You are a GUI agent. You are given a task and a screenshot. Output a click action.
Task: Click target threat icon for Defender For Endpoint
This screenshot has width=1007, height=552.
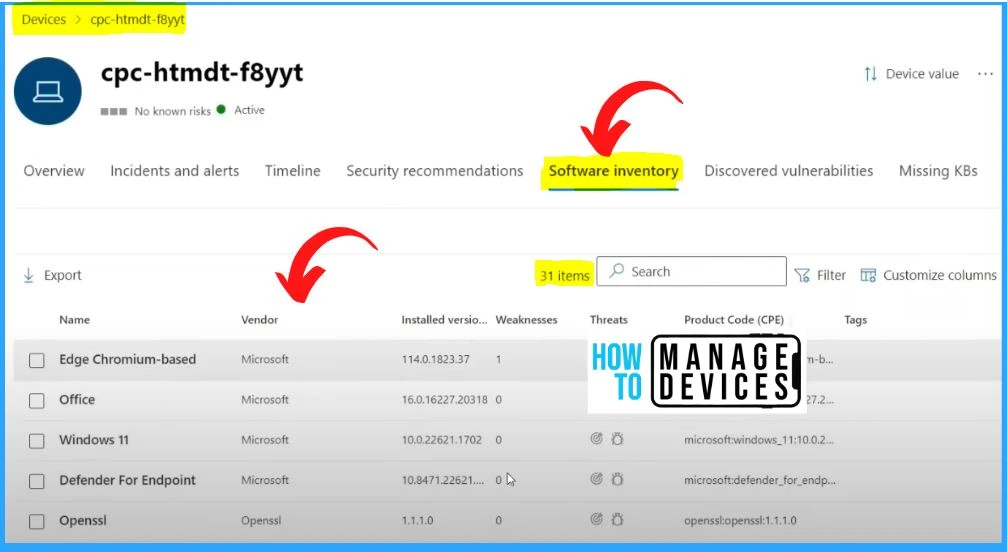point(596,479)
